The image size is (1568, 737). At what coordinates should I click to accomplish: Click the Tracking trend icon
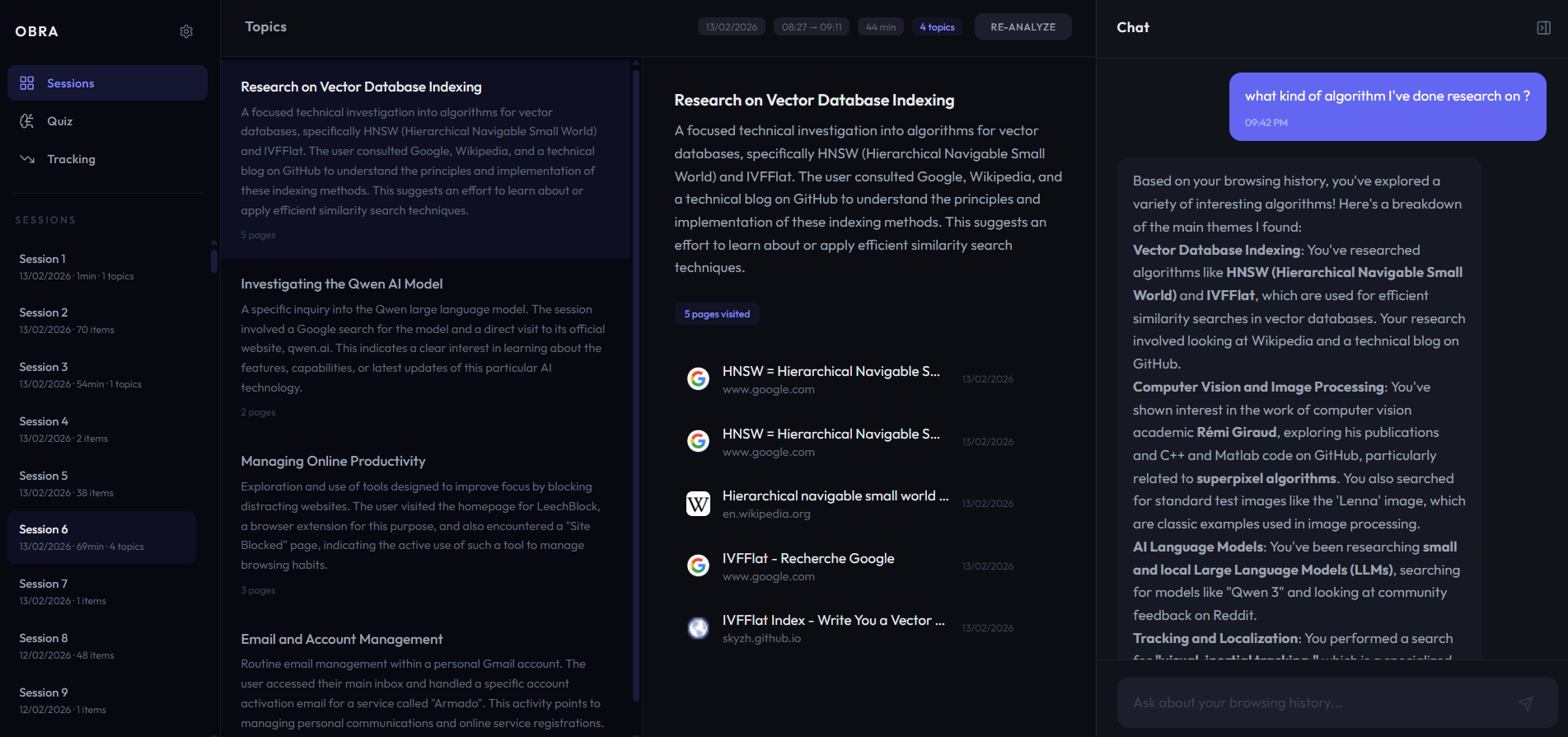27,159
